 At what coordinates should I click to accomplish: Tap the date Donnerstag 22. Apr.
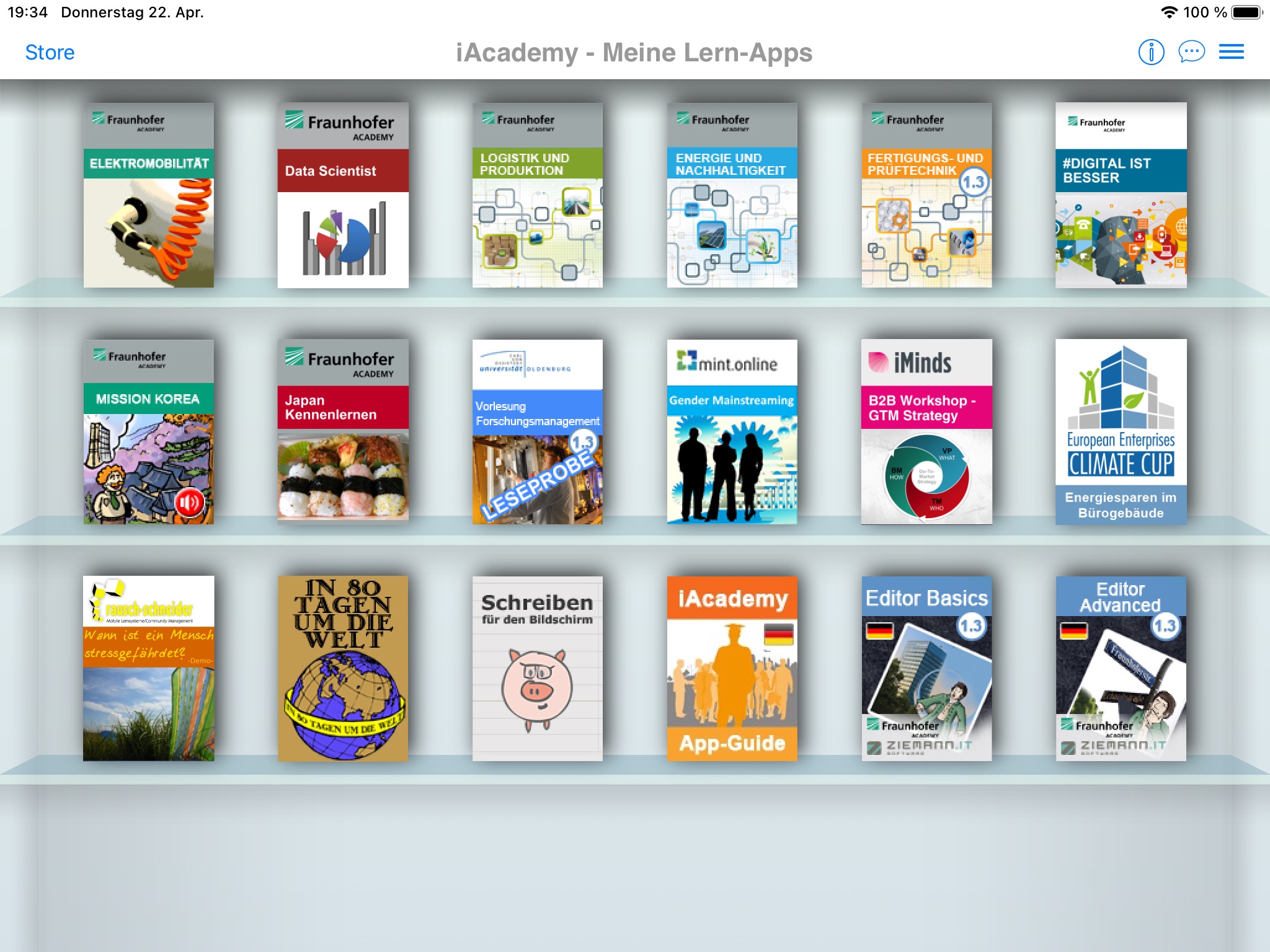coord(132,12)
